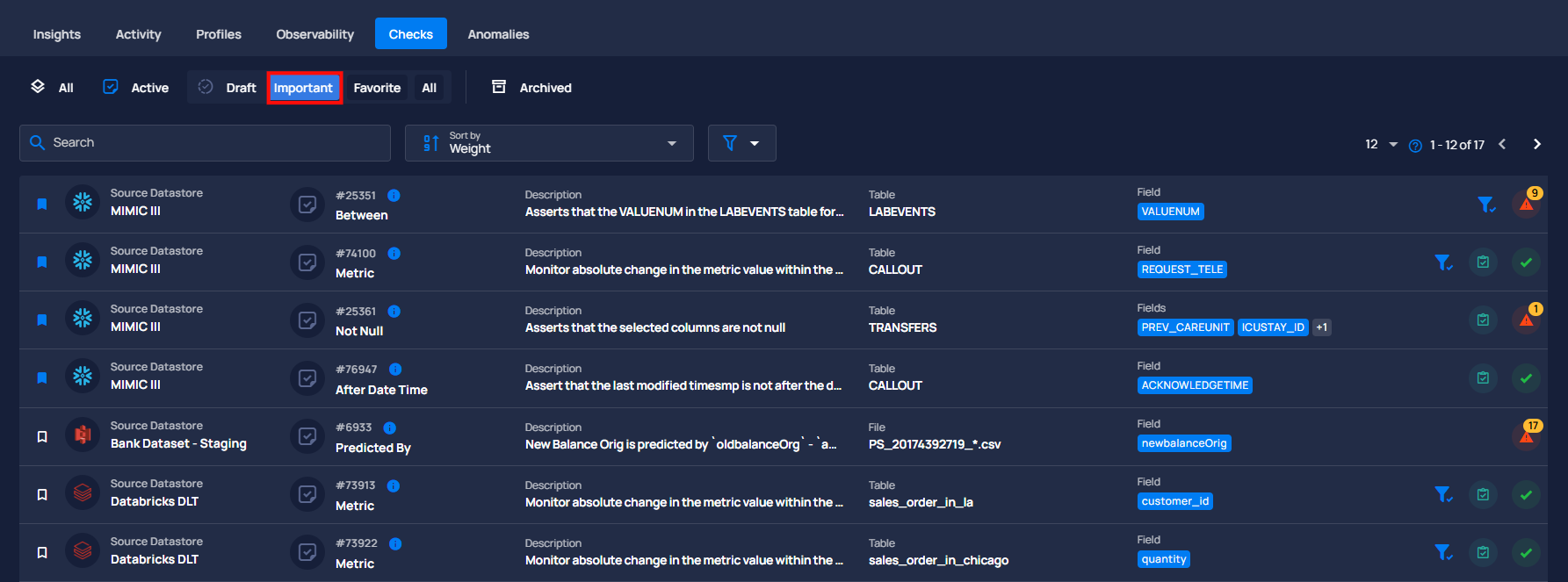Click the newbalanceOrig field tag
This screenshot has height=582, width=1568.
pyautogui.click(x=1183, y=443)
